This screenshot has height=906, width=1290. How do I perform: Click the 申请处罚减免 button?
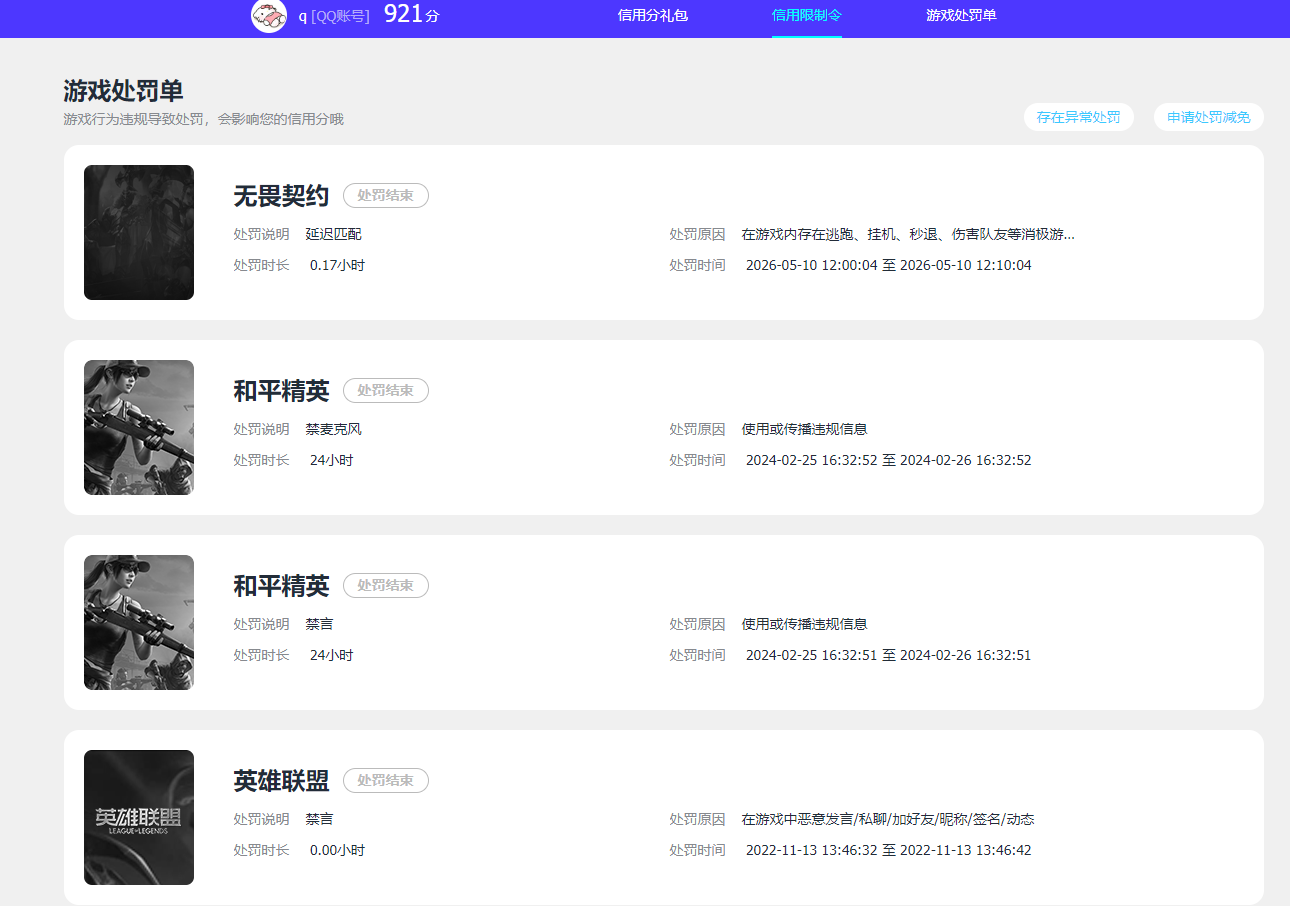tap(1209, 117)
